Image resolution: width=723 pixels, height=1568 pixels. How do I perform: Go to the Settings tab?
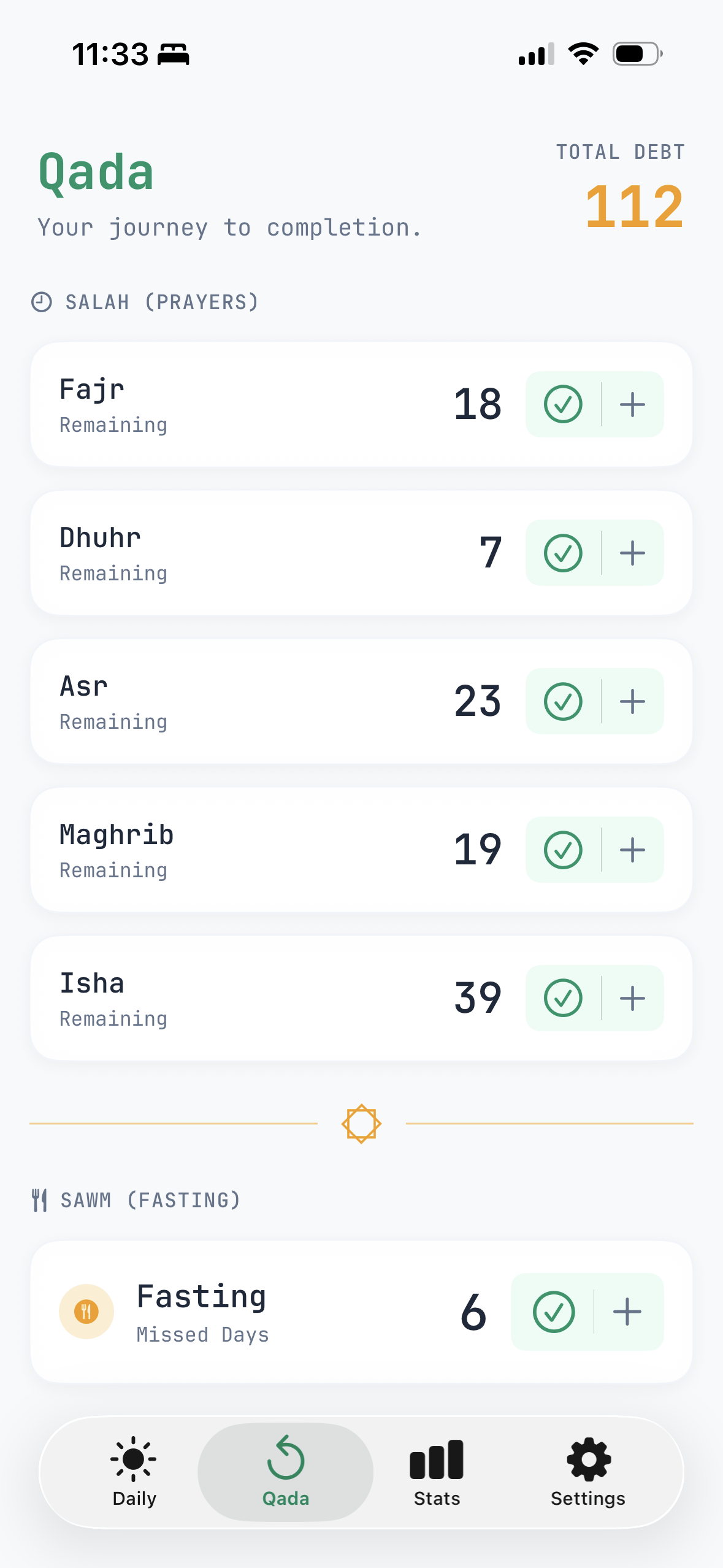point(587,1471)
